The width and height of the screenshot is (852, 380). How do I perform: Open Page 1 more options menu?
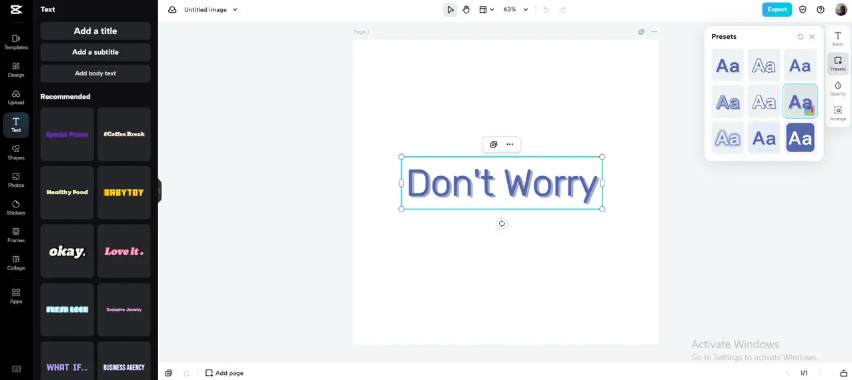click(x=654, y=32)
